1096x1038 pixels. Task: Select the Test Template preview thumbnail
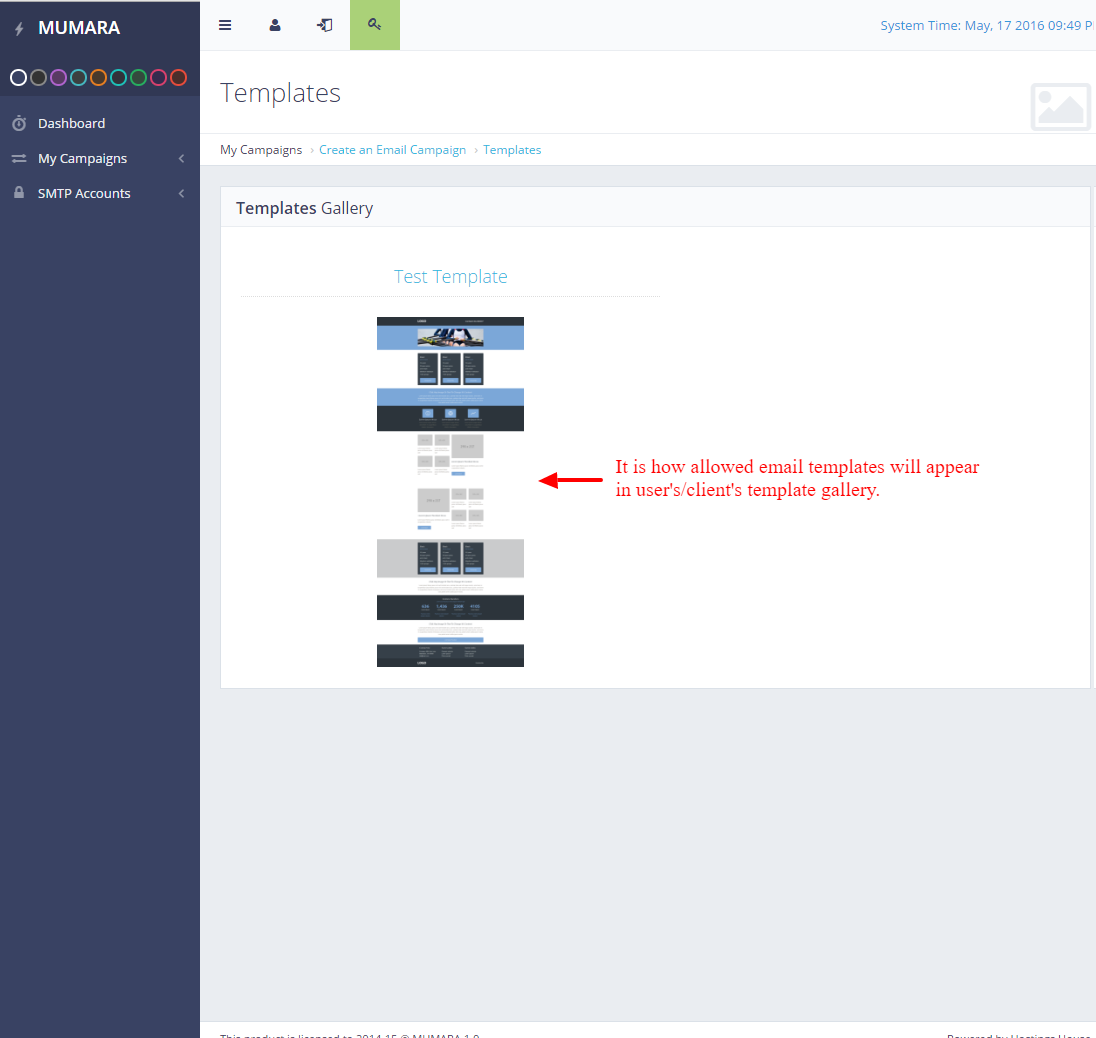coord(450,491)
